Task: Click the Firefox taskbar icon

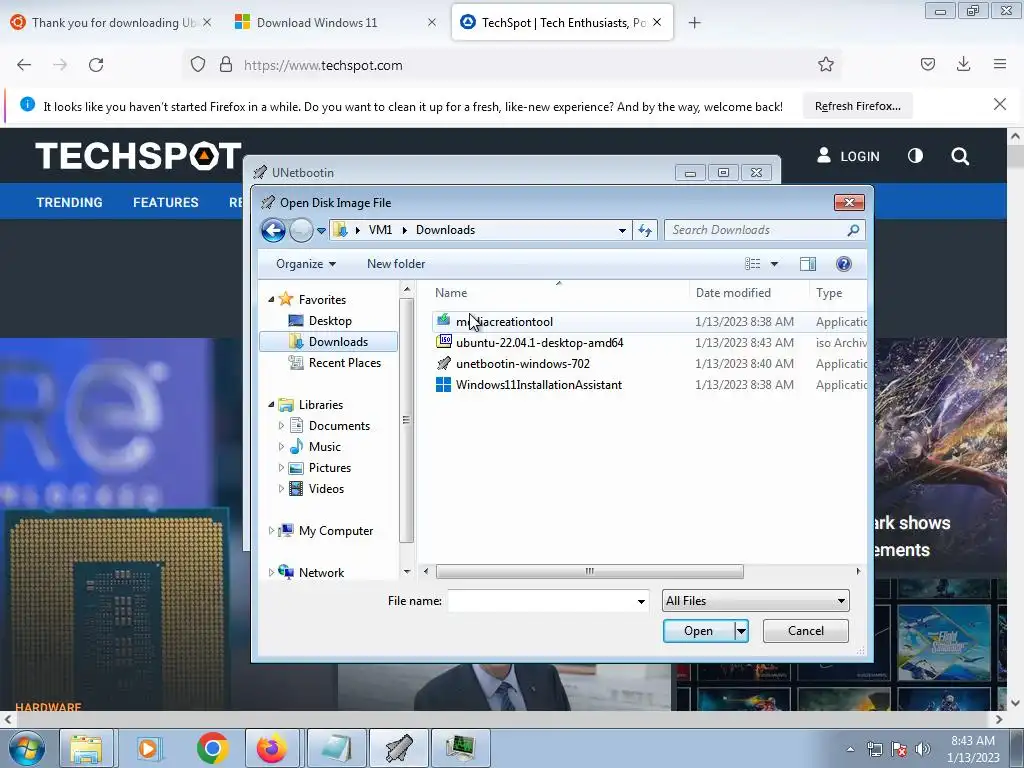Action: click(271, 748)
